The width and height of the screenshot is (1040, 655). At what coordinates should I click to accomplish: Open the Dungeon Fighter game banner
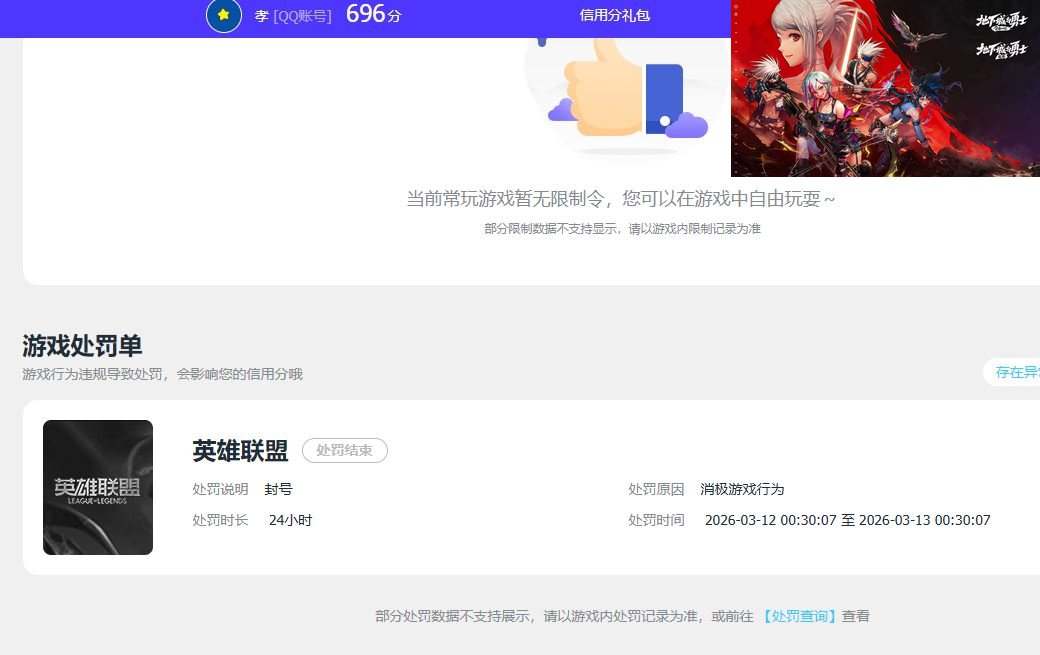click(885, 88)
